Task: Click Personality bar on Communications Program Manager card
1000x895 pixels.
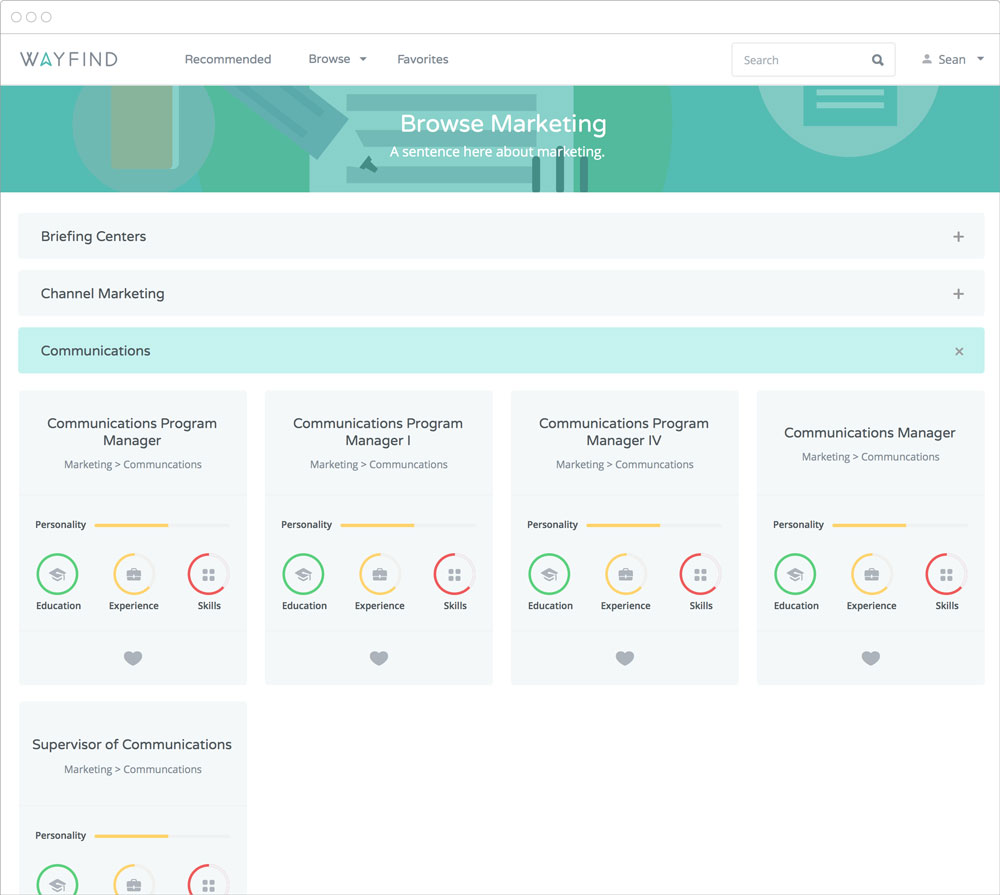Action: coord(162,525)
